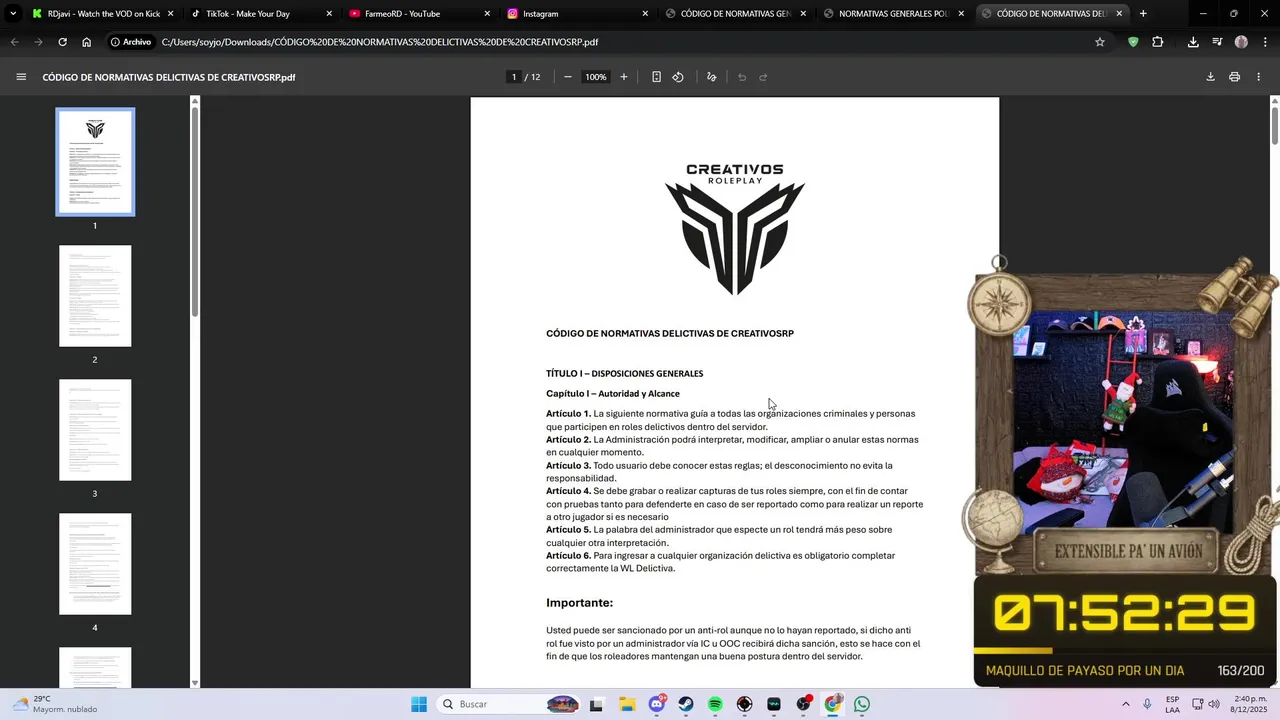Click the PDF file title text
Viewport: 1280px width, 720px height.
tap(169, 77)
